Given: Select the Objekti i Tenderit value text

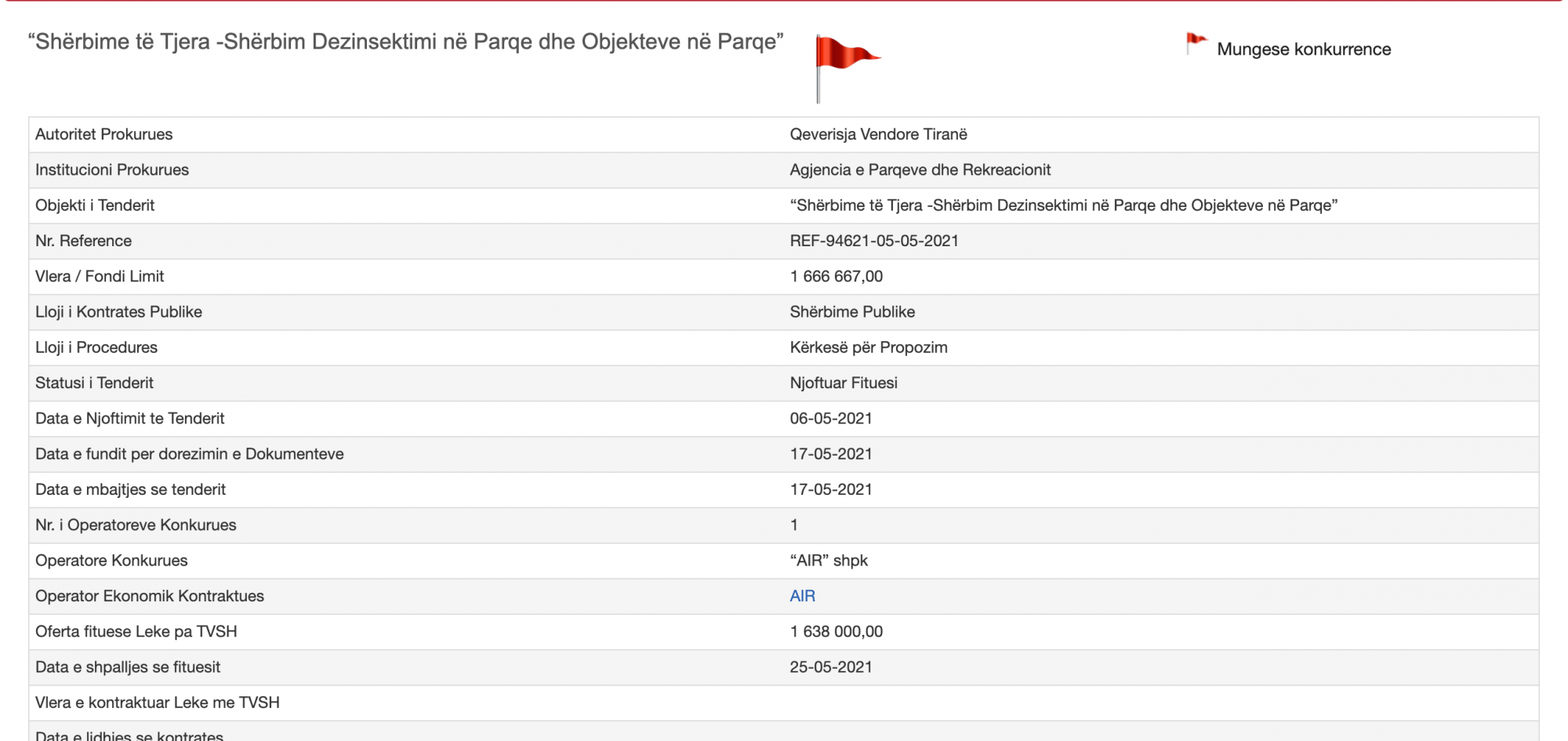Looking at the screenshot, I should [x=1063, y=205].
